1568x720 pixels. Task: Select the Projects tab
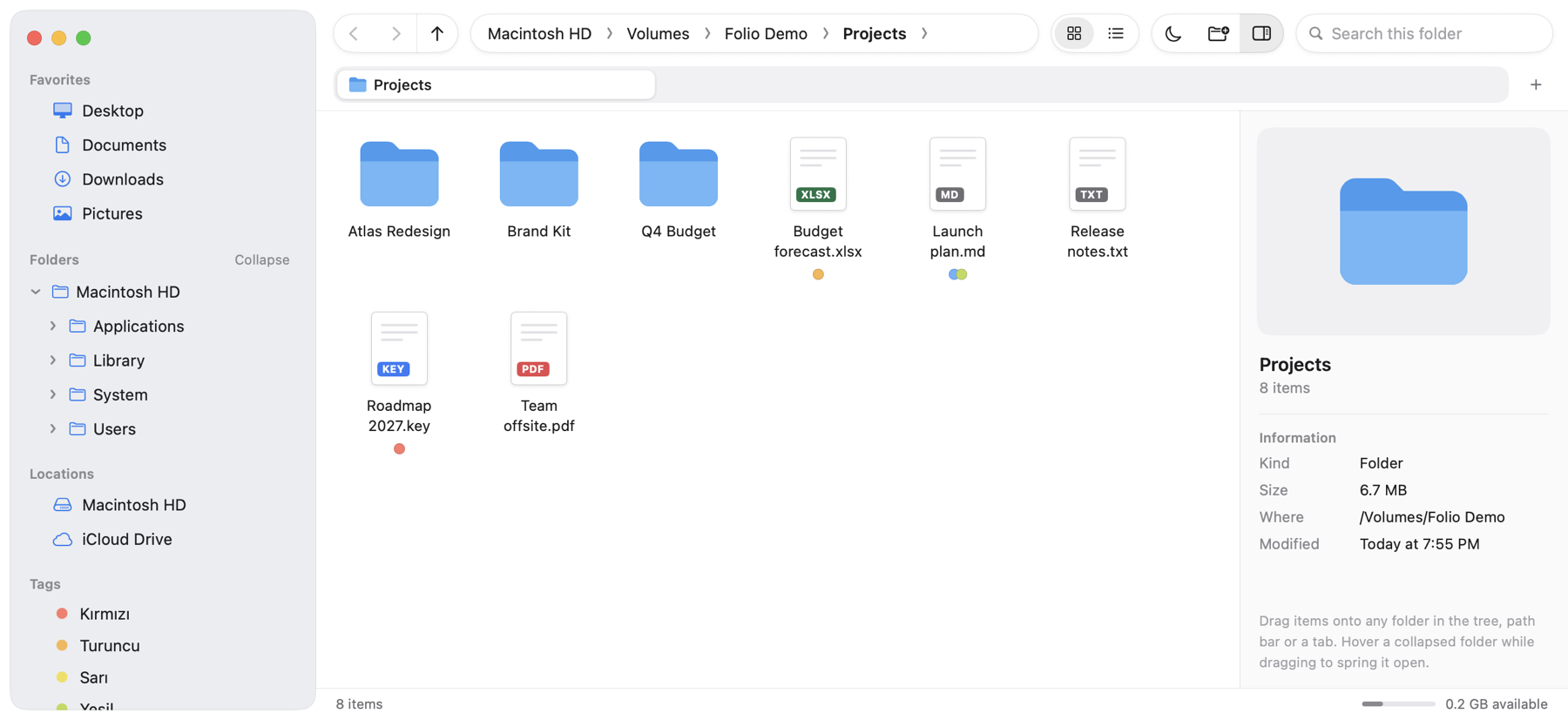[x=496, y=84]
